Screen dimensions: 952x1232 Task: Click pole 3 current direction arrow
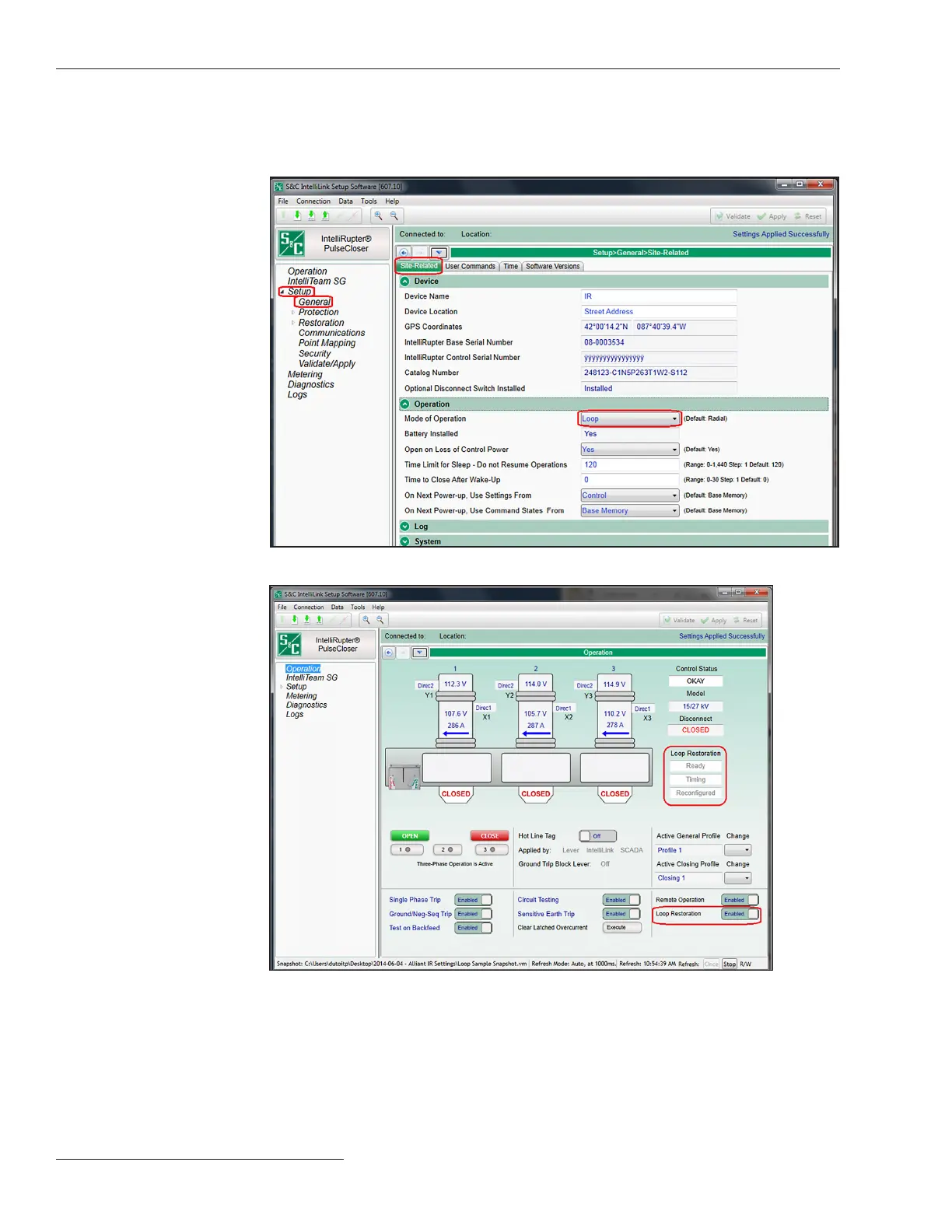coord(615,733)
